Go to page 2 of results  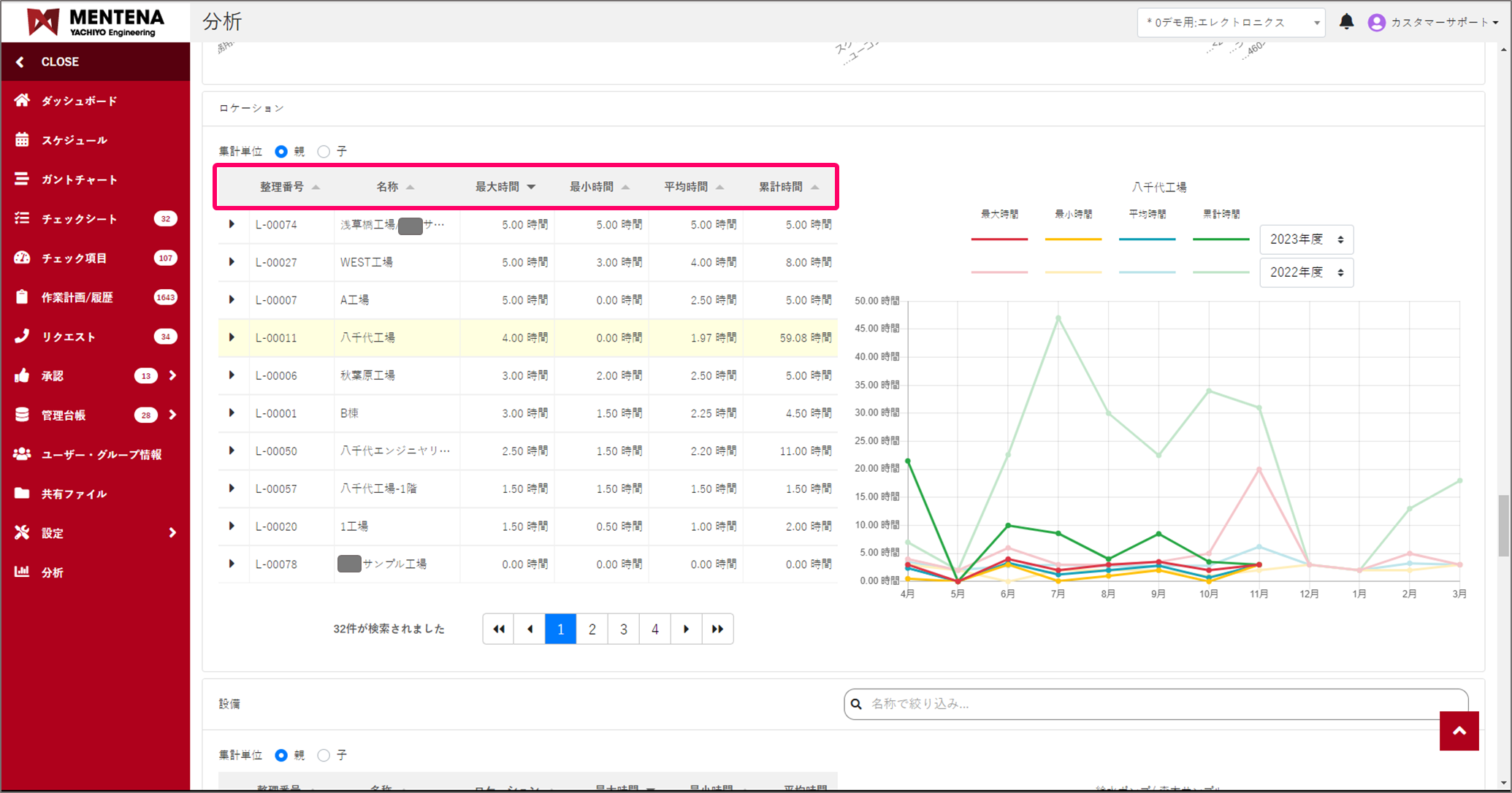tap(592, 629)
